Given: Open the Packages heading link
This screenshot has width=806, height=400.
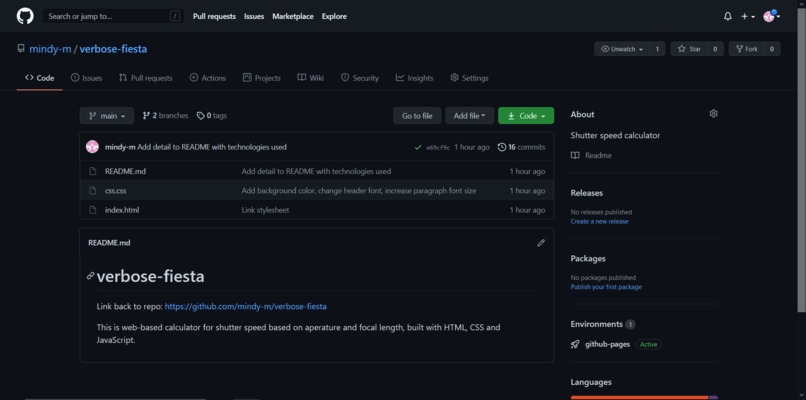Looking at the screenshot, I should tap(588, 259).
